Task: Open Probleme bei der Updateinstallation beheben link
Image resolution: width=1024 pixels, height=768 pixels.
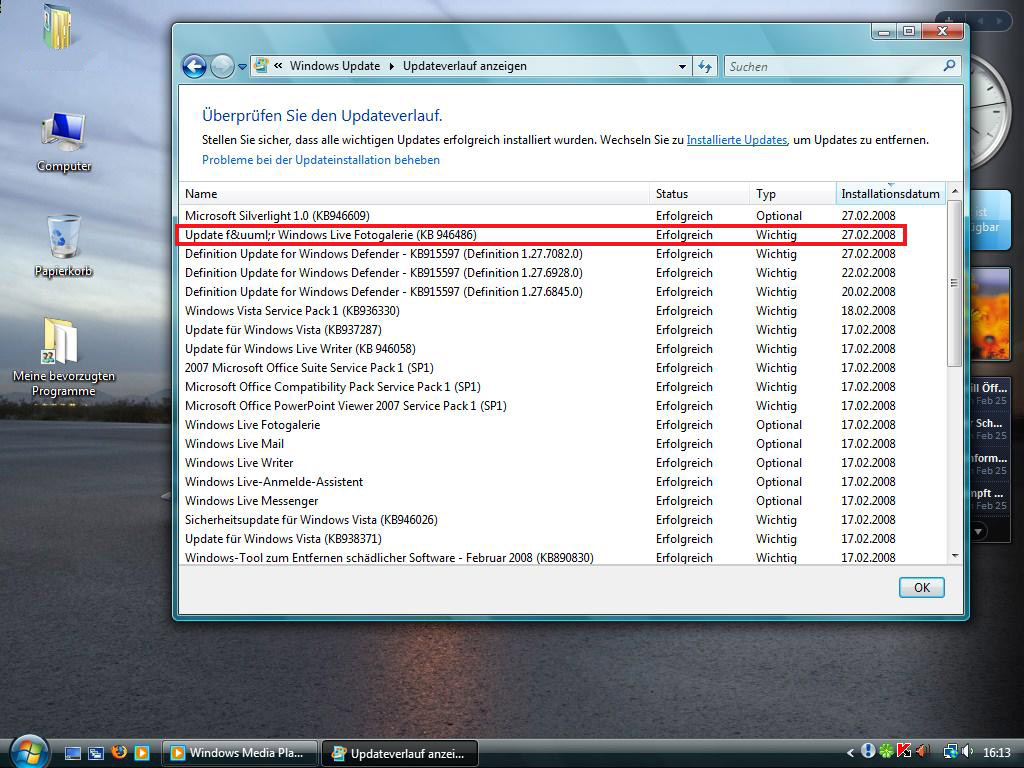Action: pos(321,160)
